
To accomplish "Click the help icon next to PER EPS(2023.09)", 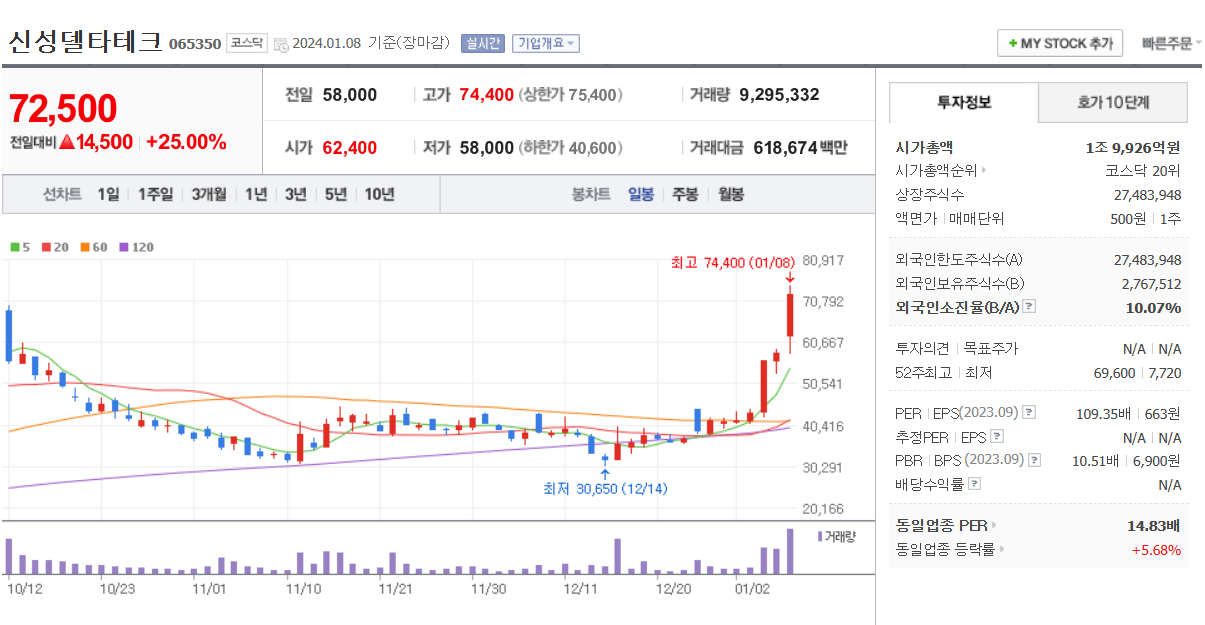I will tap(1029, 412).
